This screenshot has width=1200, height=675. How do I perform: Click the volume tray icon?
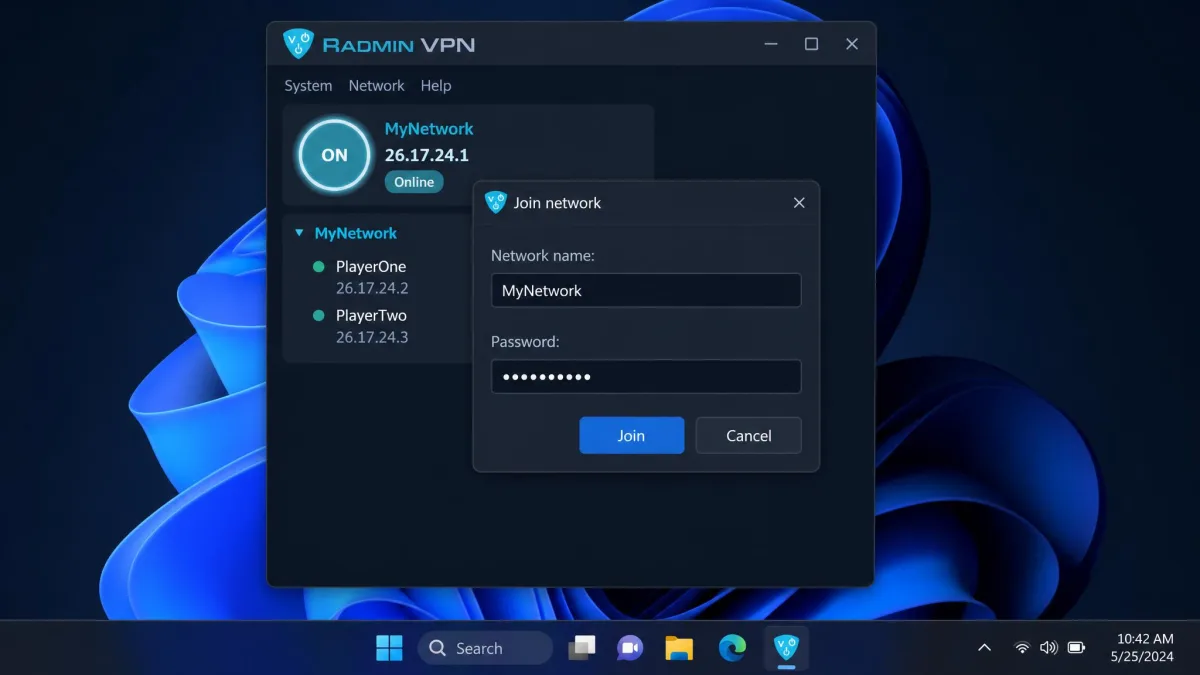click(1049, 648)
